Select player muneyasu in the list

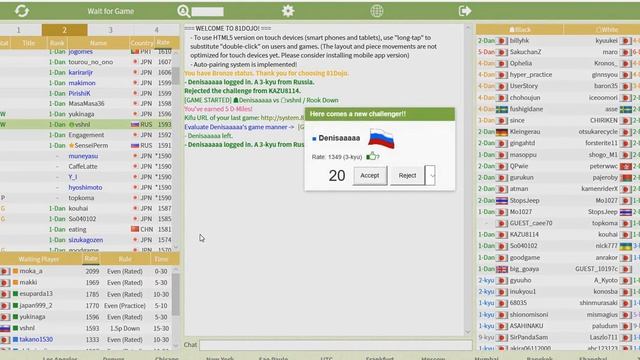click(83, 156)
